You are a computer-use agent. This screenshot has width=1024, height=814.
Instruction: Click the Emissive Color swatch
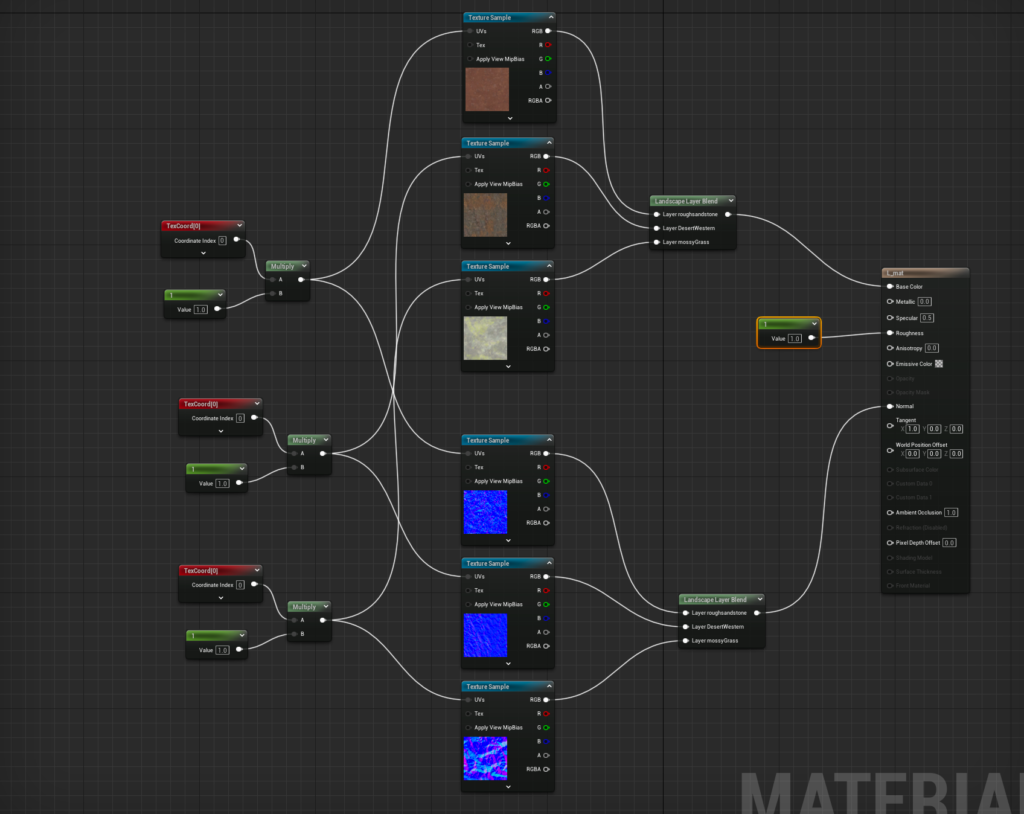939,363
